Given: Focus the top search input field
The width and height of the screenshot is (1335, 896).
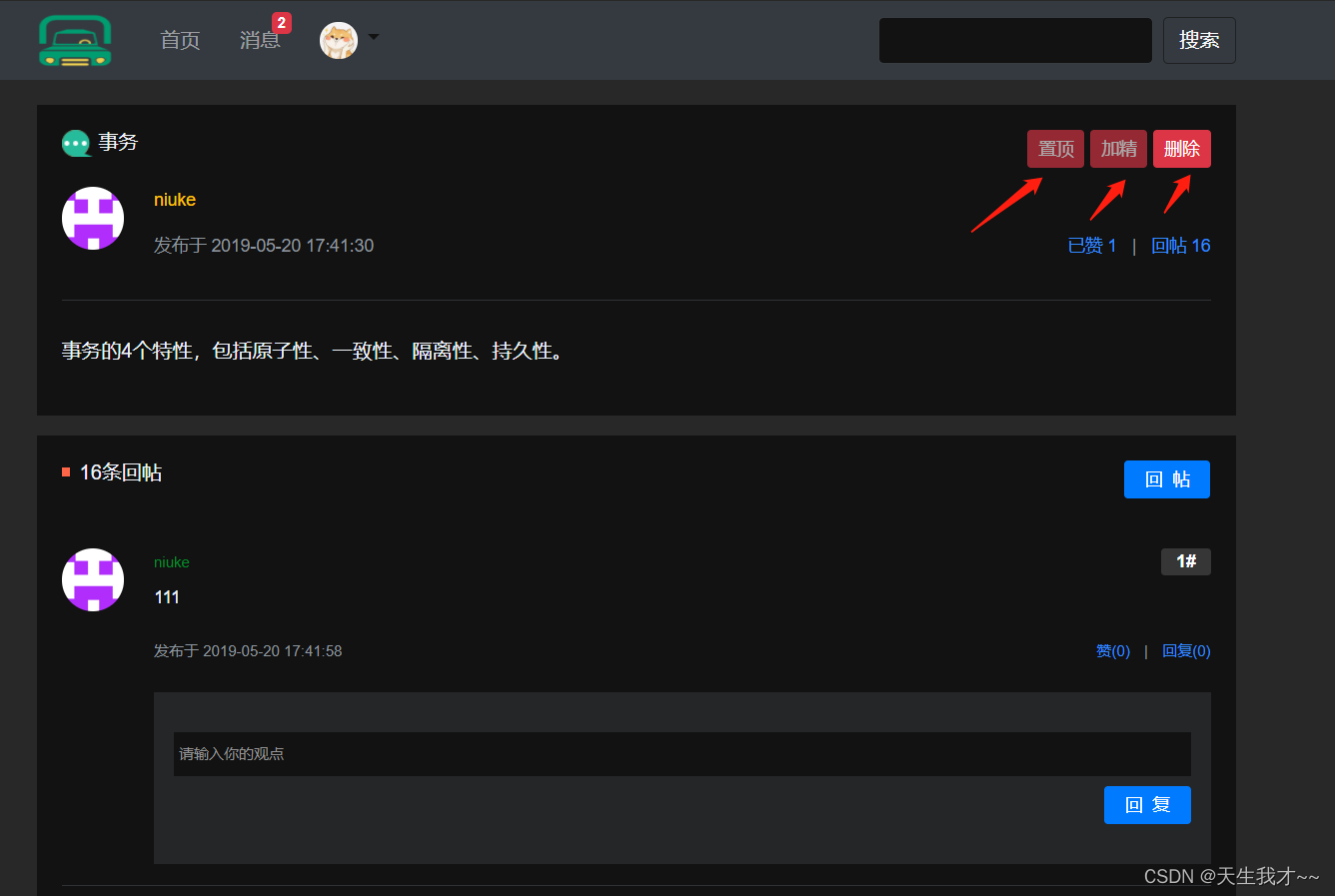Looking at the screenshot, I should [x=1015, y=40].
